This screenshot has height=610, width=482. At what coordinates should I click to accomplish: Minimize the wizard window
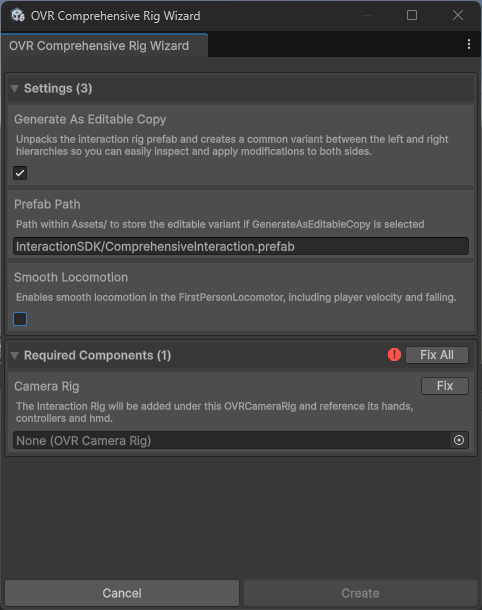(366, 16)
